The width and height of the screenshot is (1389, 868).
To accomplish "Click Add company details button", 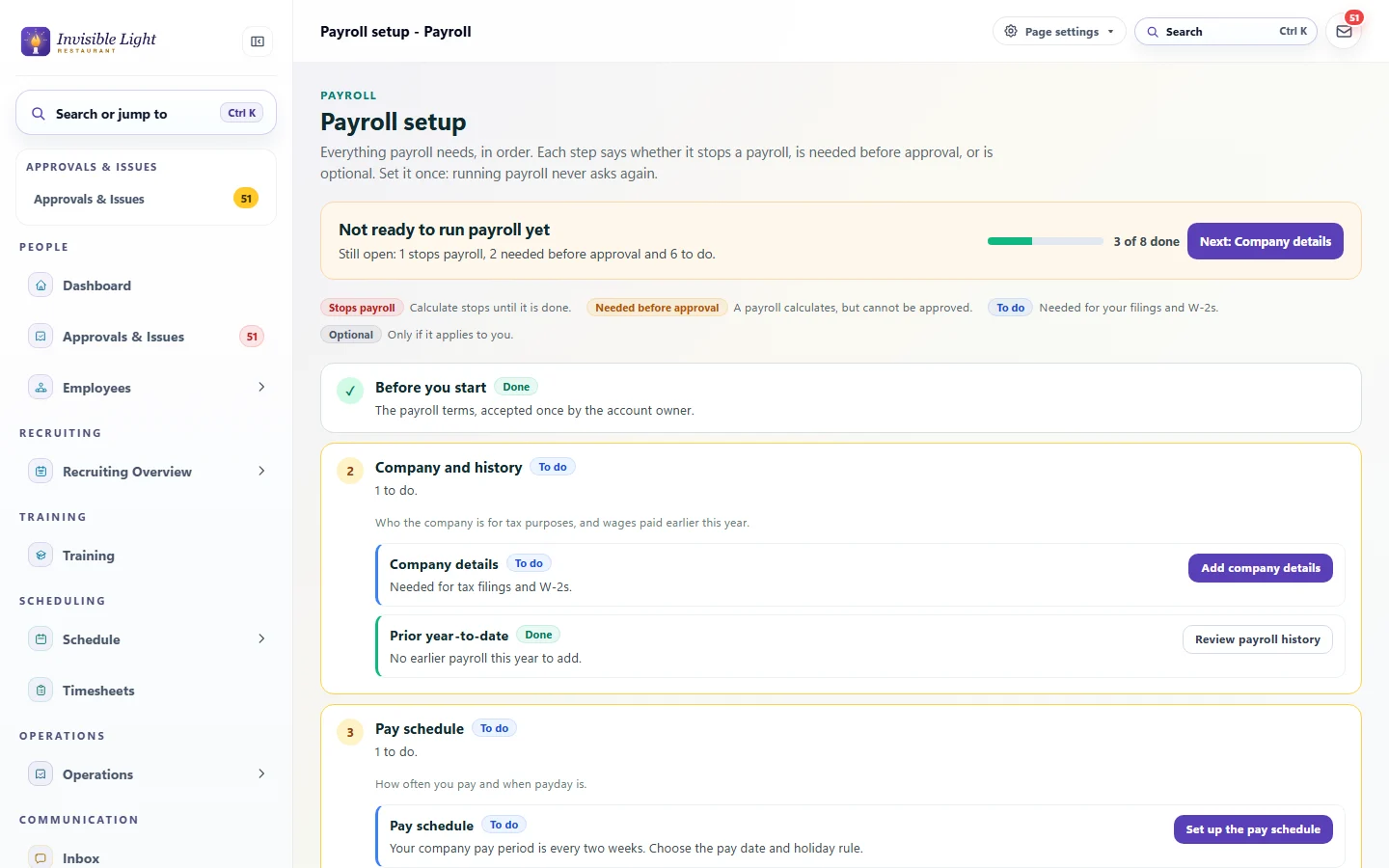I will point(1260,568).
